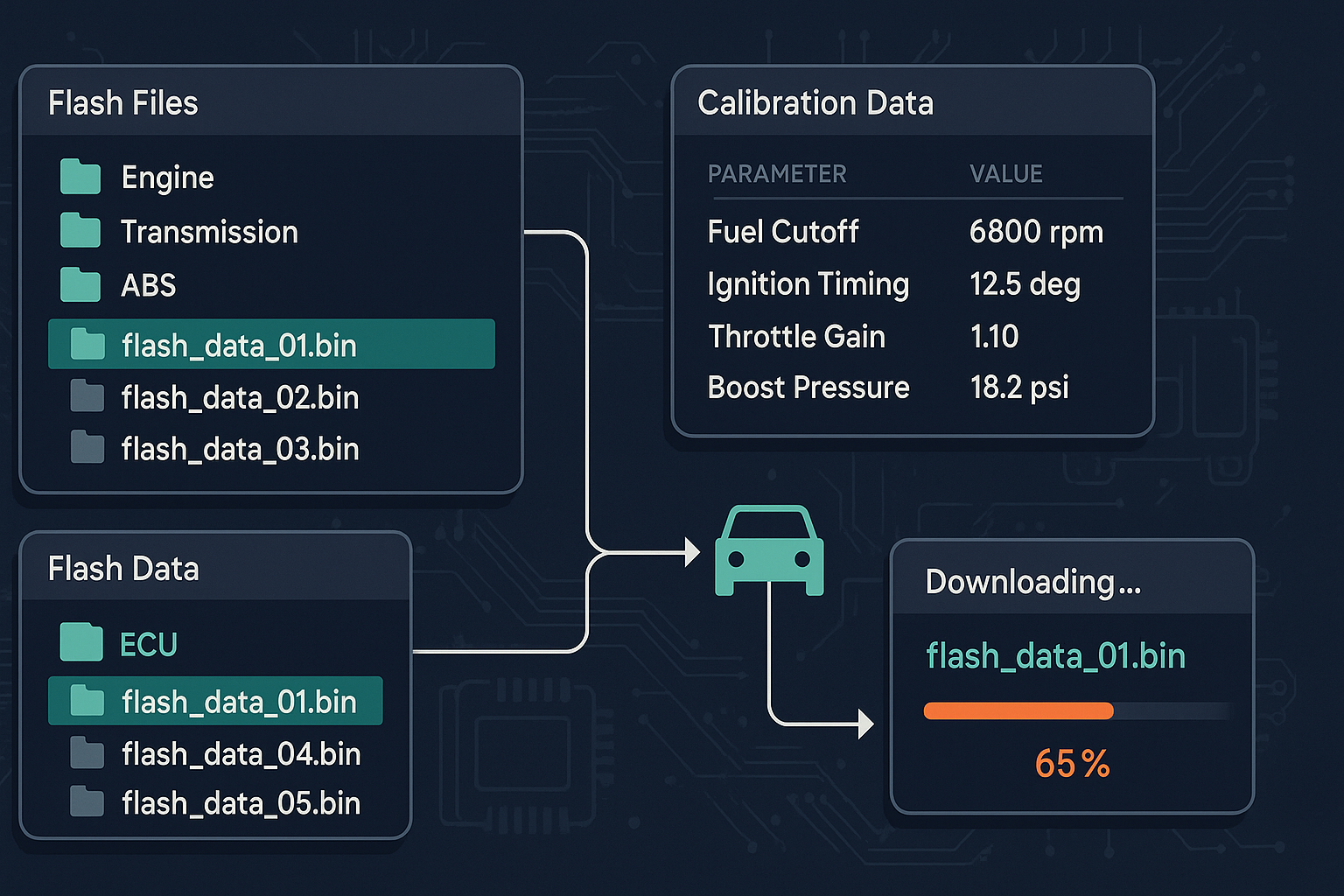1344x896 pixels.
Task: Click the orange download progress bar
Action: pos(1018,710)
